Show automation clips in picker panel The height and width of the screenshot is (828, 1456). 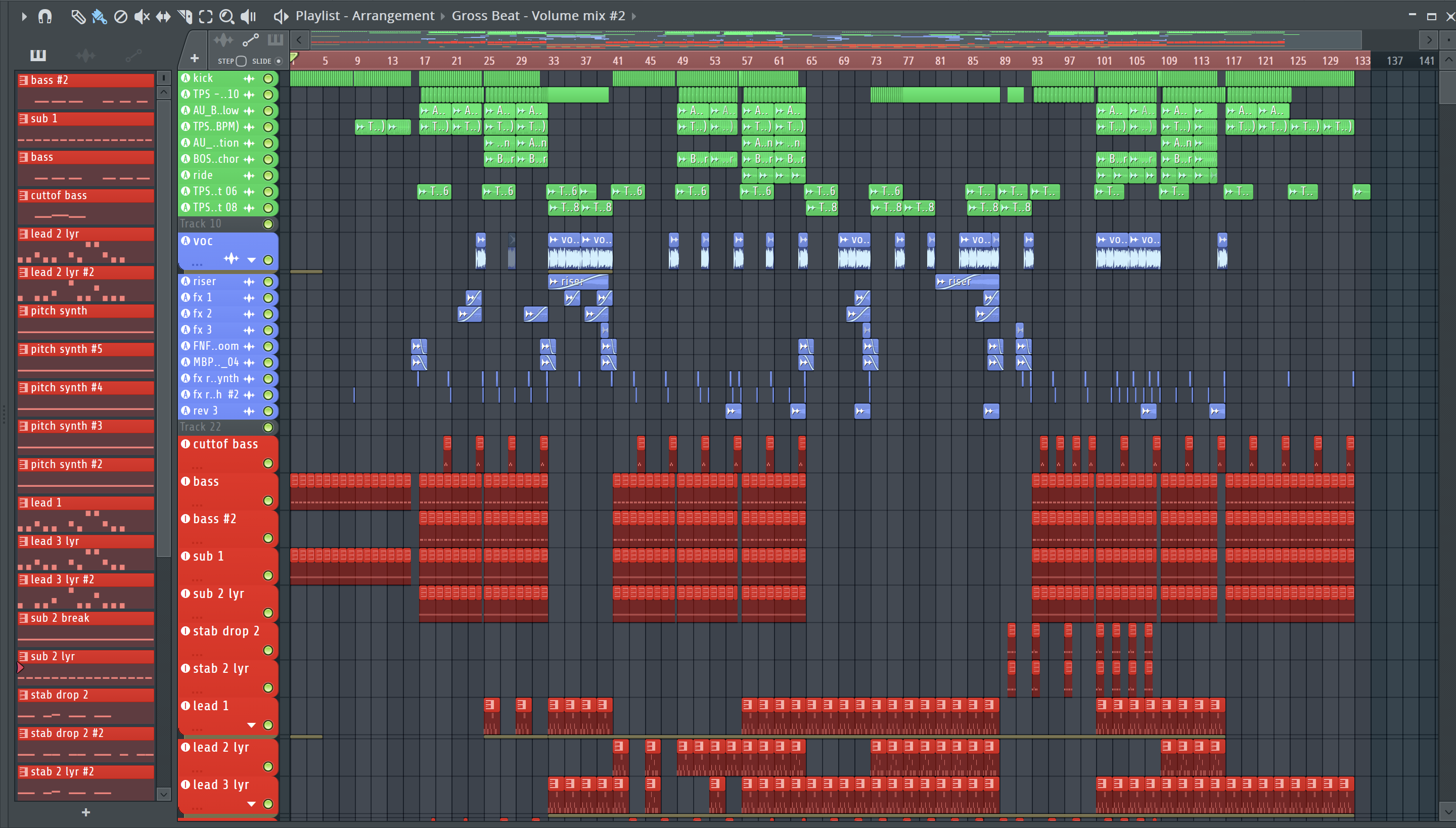coord(133,55)
